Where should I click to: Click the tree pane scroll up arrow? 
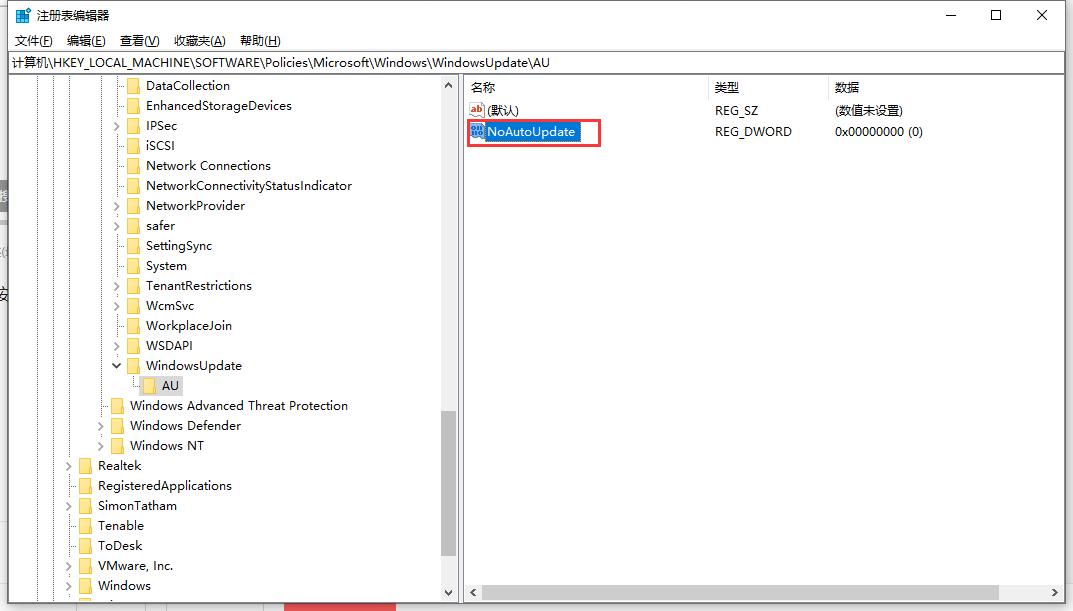point(448,86)
